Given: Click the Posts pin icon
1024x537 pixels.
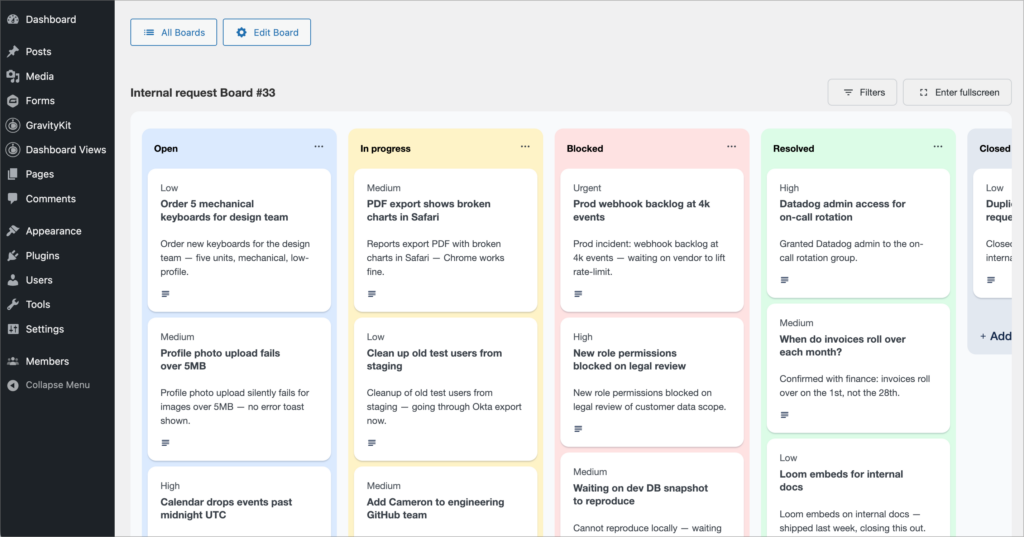Looking at the screenshot, I should pos(13,51).
